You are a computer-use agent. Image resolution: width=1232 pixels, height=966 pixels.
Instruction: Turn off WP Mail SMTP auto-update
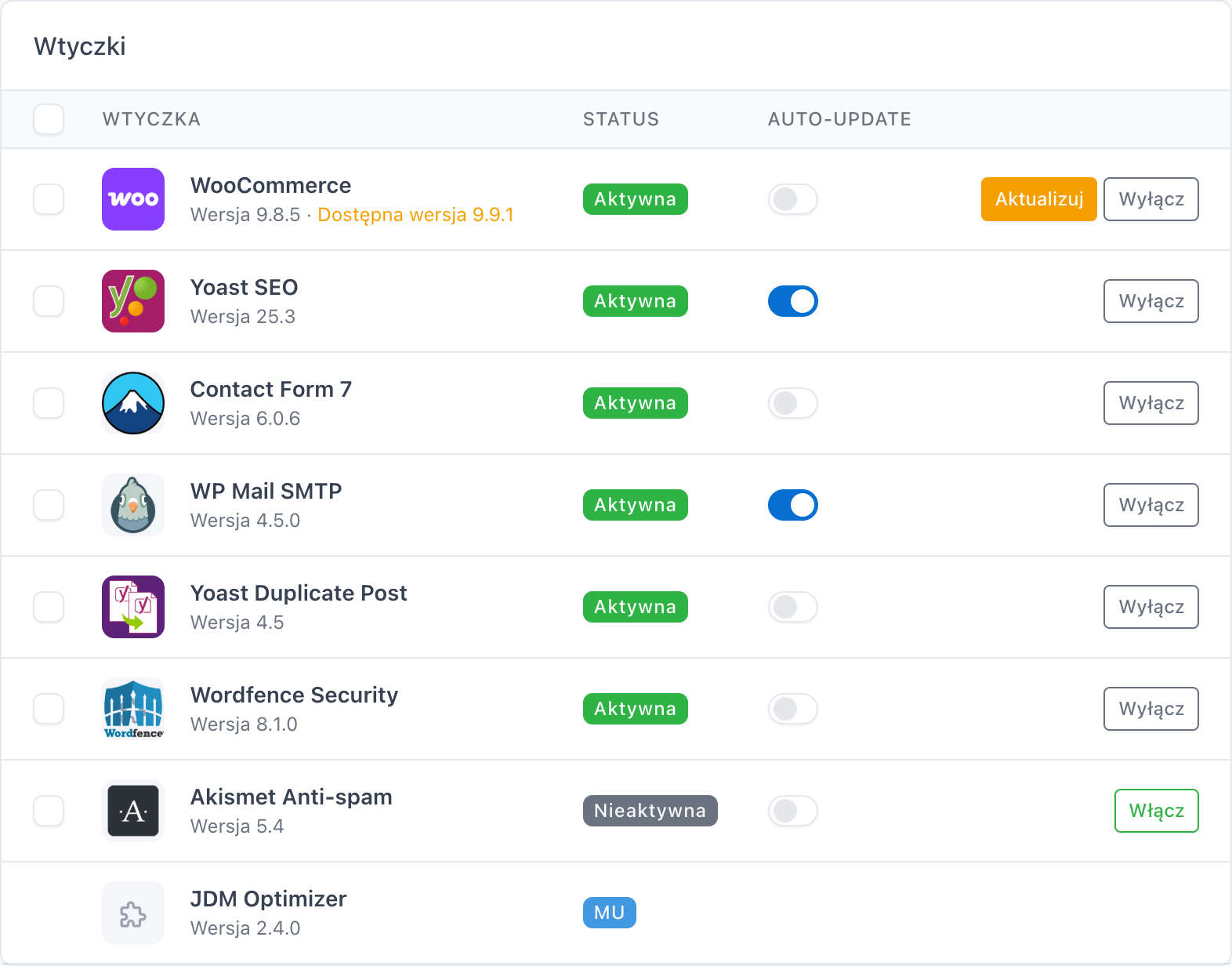[793, 505]
